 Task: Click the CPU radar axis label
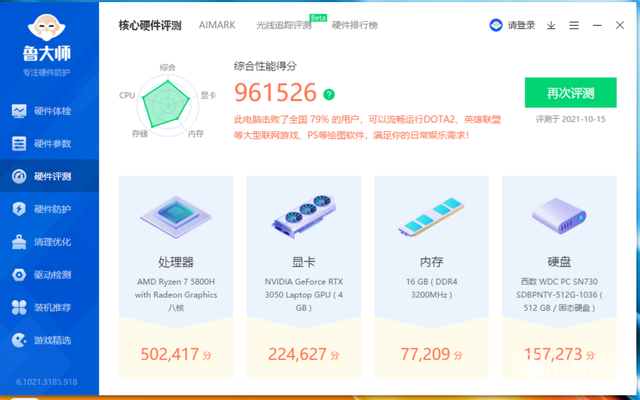tap(127, 95)
